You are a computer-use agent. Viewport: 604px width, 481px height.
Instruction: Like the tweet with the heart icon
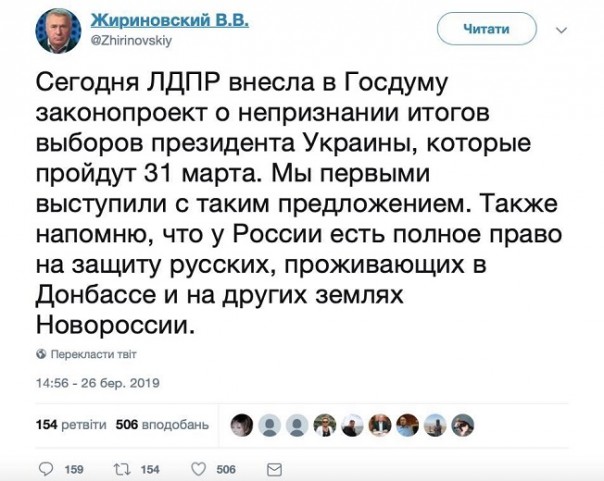pos(198,468)
